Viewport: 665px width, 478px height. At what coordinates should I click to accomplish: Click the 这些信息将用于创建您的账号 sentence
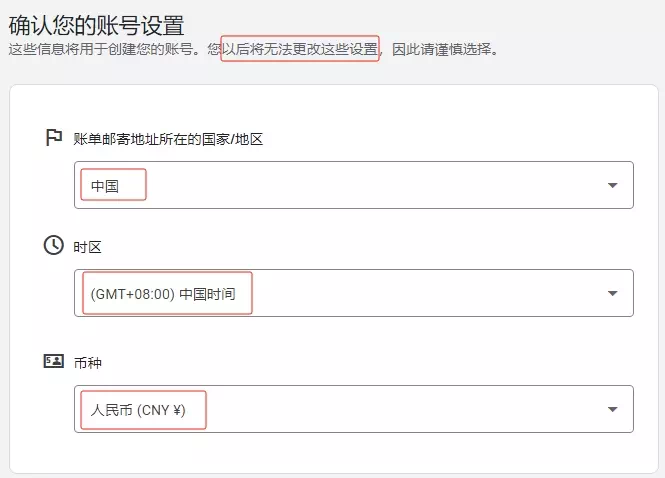pos(110,48)
